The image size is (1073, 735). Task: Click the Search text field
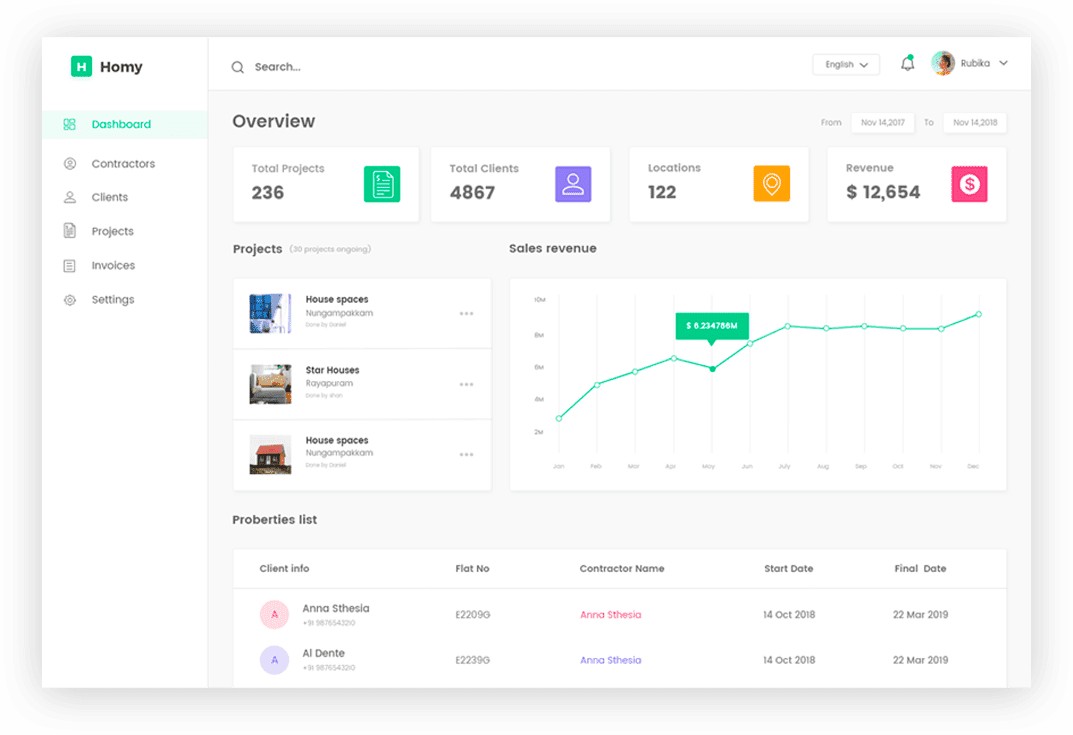[x=400, y=67]
